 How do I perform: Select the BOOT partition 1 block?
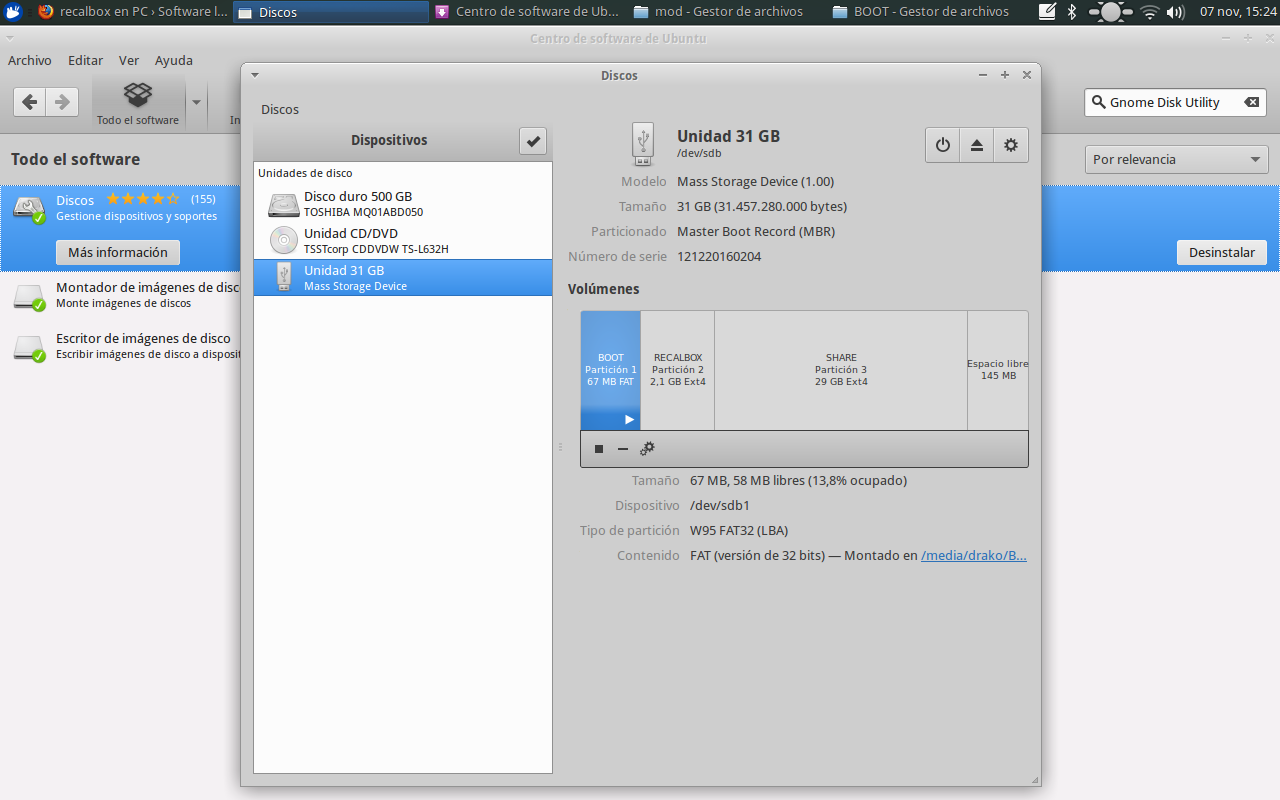coord(611,370)
